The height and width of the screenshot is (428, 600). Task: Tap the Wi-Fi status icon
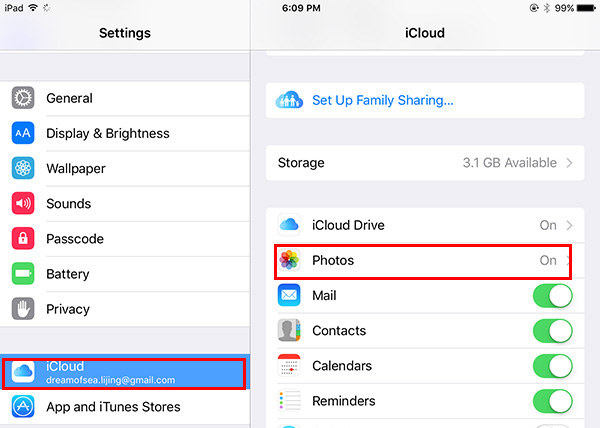33,8
